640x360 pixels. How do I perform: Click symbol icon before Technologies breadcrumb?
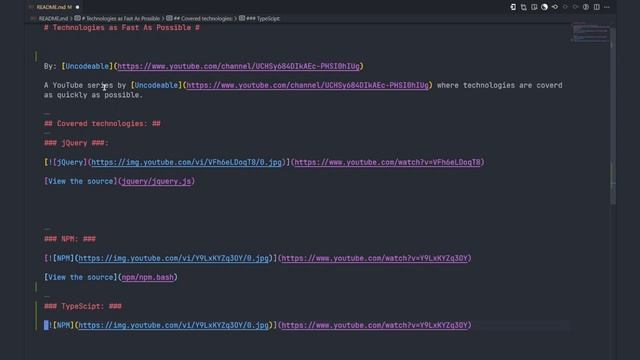[77, 18]
